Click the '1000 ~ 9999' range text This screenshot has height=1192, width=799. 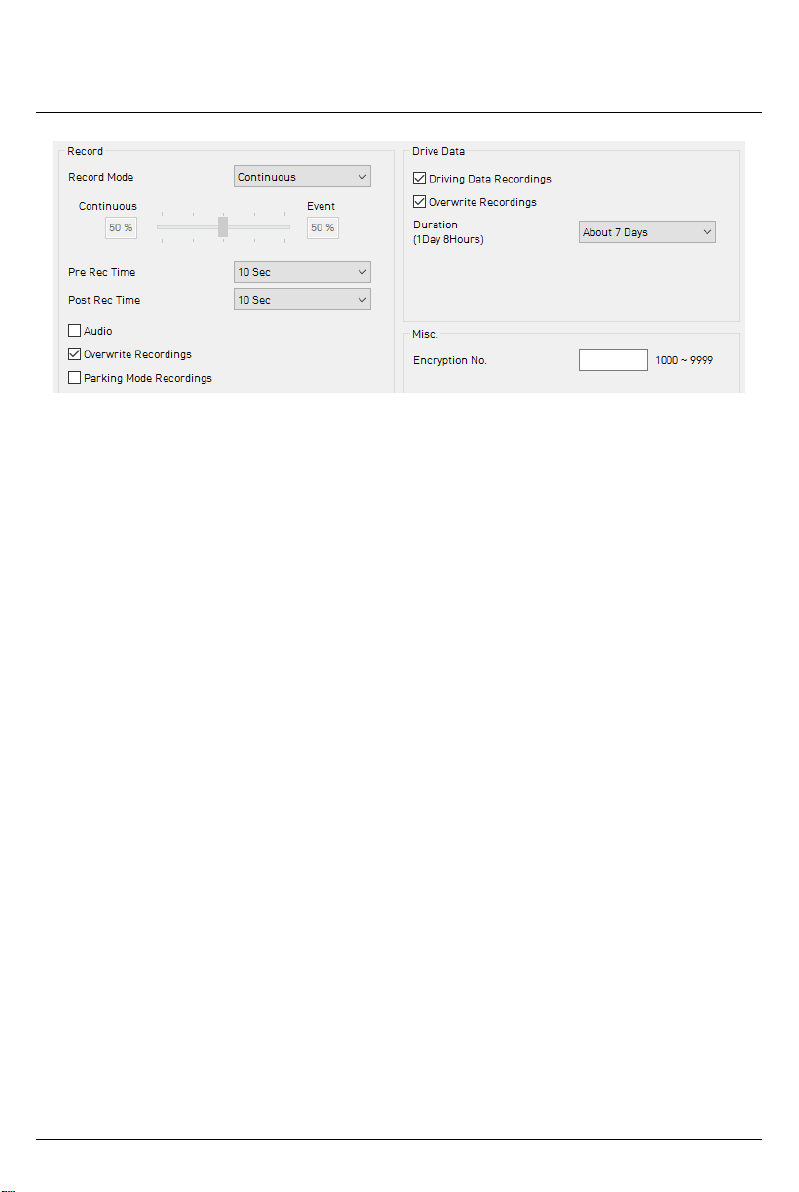pos(684,360)
